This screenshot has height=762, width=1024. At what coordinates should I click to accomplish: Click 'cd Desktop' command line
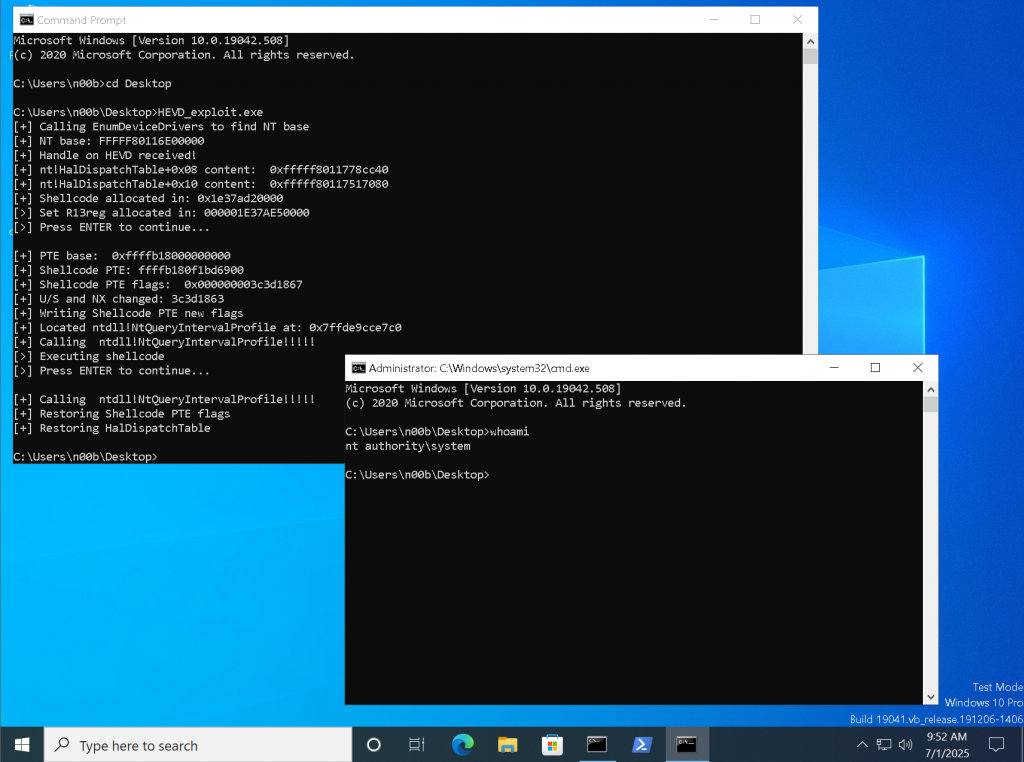92,84
